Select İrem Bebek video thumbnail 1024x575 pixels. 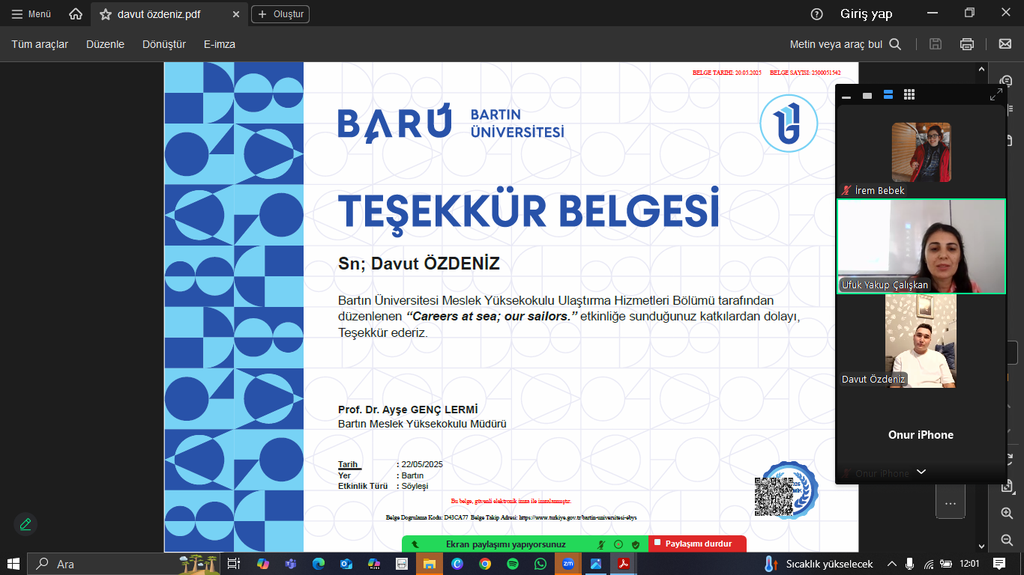921,152
